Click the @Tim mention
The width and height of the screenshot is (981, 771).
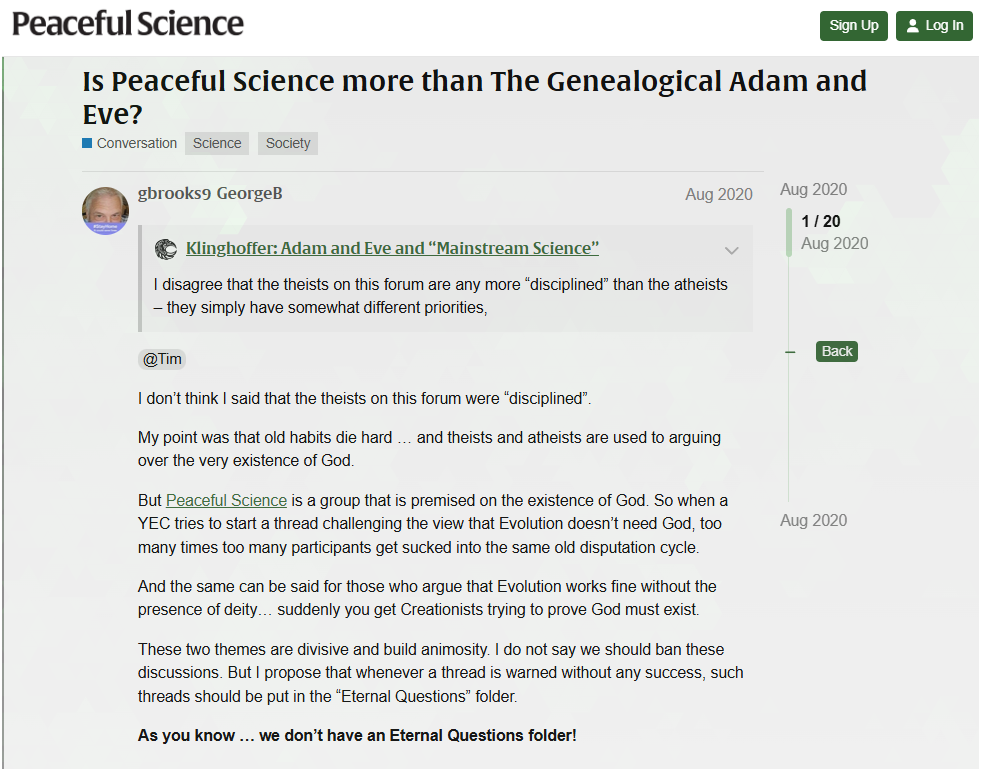point(162,359)
